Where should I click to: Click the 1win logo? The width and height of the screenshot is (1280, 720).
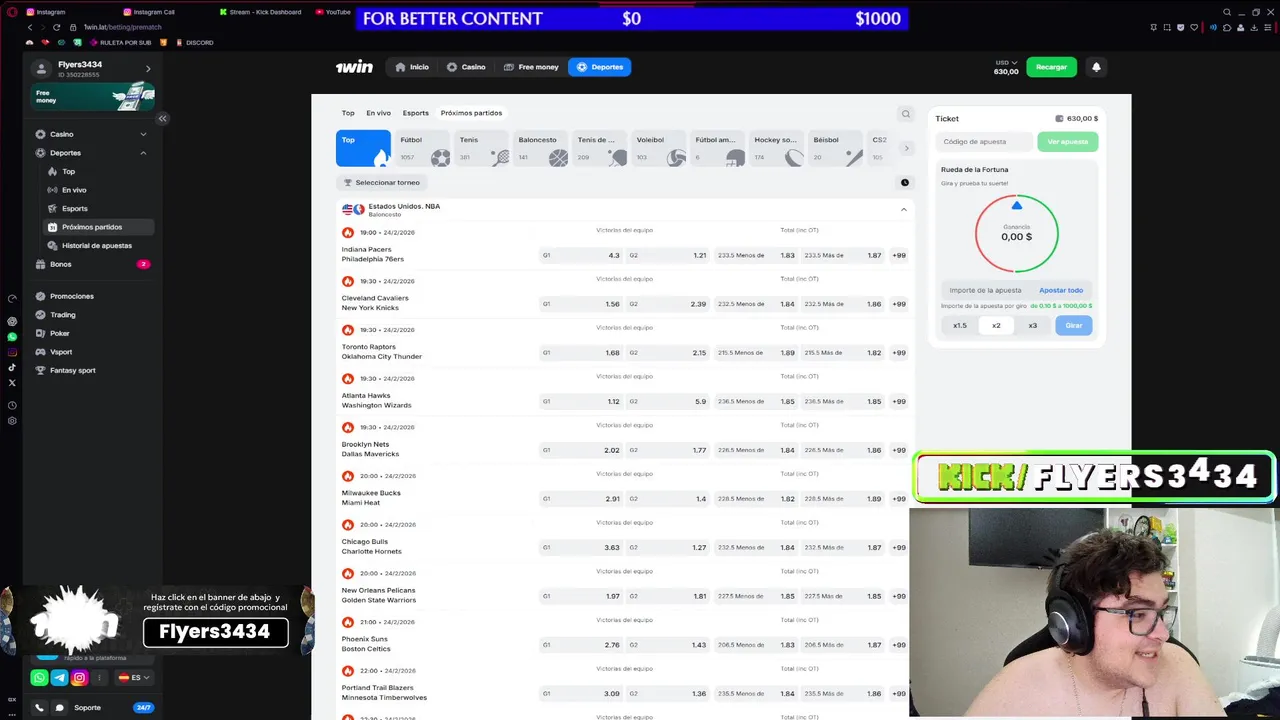point(354,67)
